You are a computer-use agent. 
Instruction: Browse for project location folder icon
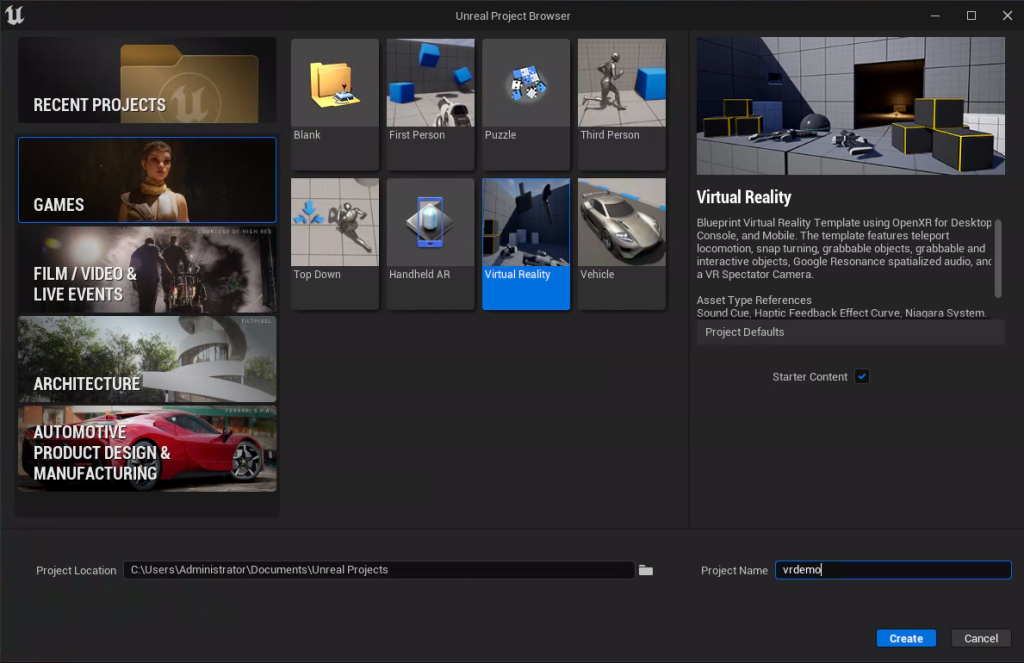pyautogui.click(x=646, y=570)
